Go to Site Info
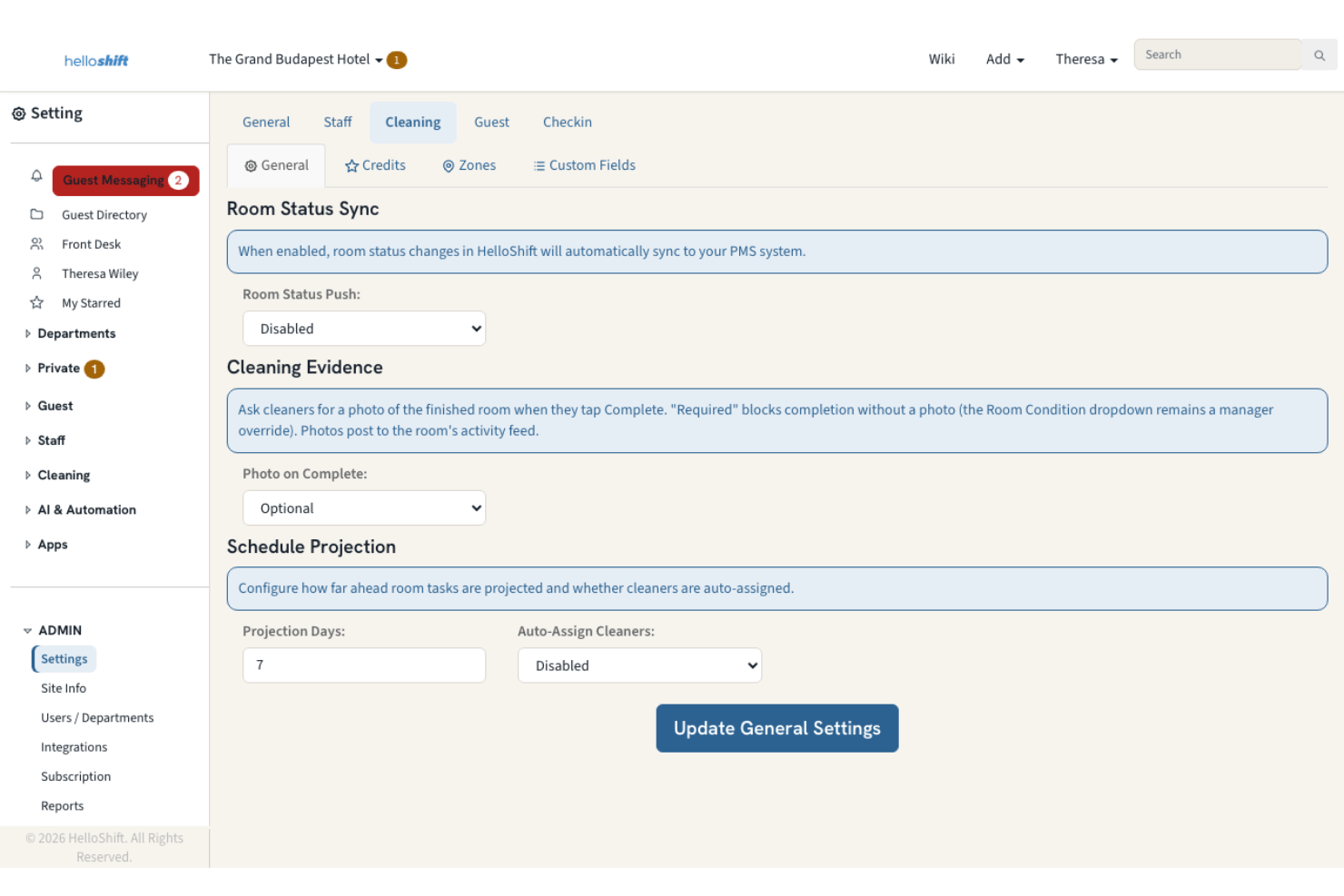This screenshot has width=1344, height=896. [x=64, y=688]
